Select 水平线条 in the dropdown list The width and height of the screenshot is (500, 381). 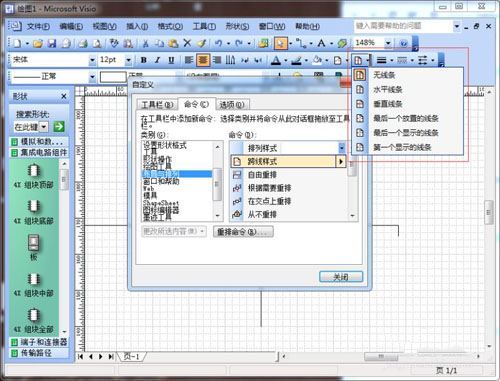(407, 89)
